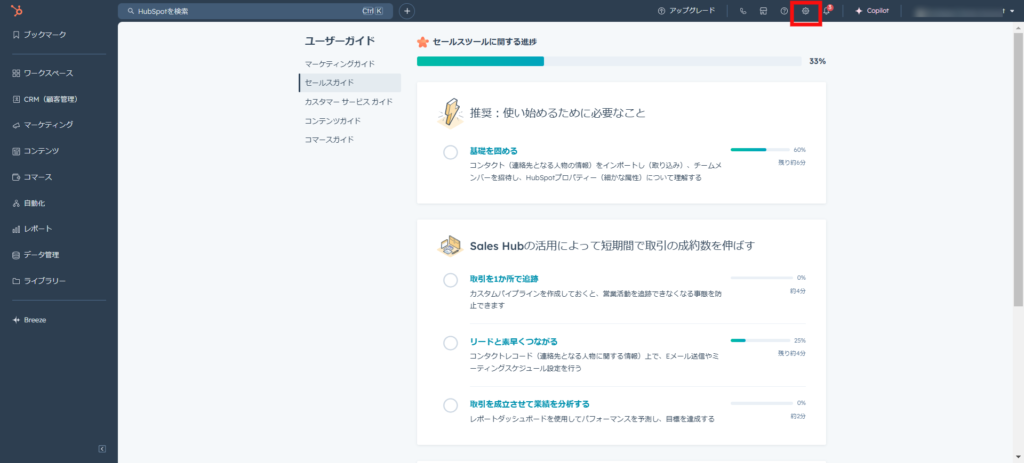
Task: Open the account menu dropdown arrow
Action: click(x=1012, y=11)
